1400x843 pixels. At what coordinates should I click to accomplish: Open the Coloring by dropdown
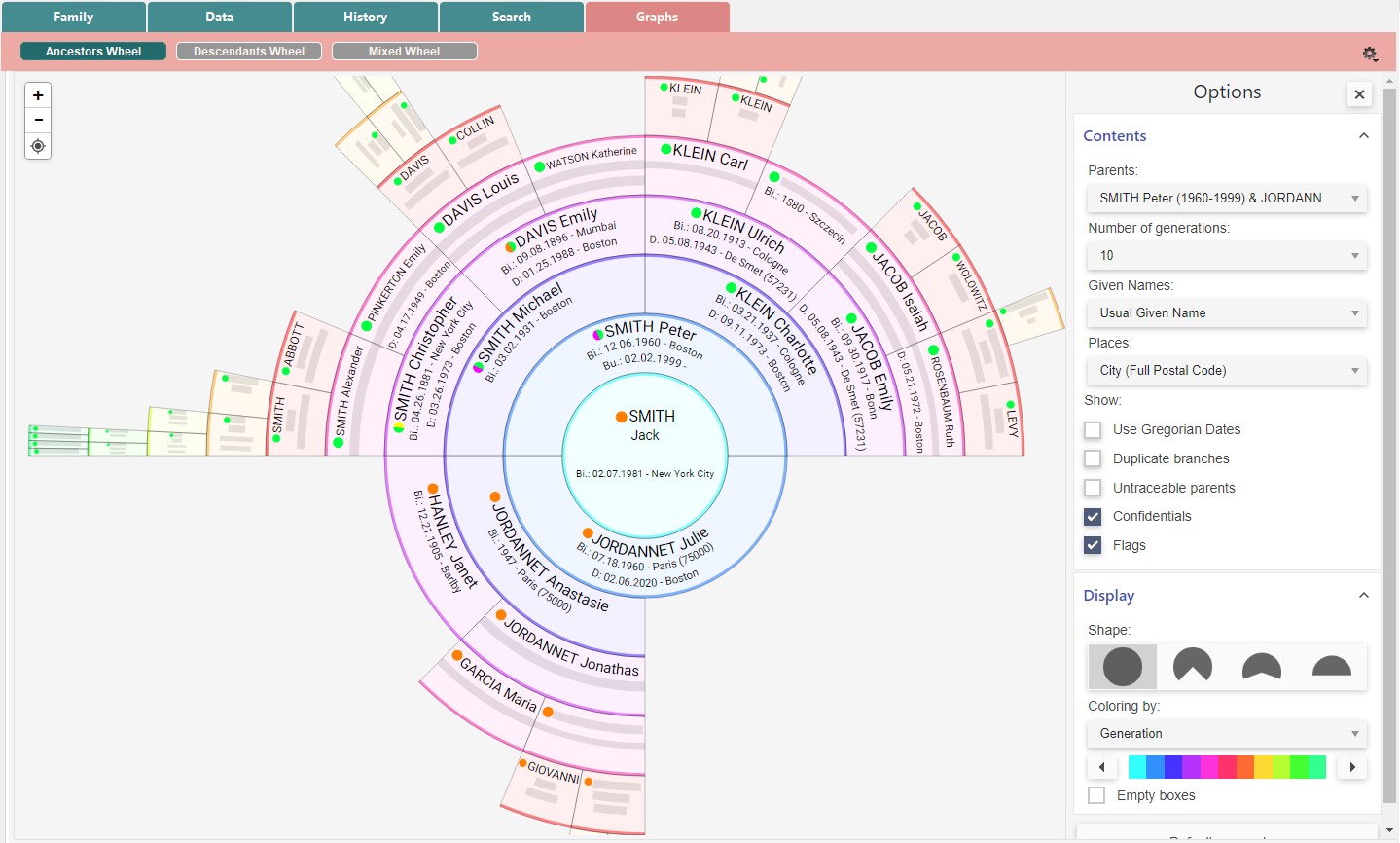tap(1227, 733)
